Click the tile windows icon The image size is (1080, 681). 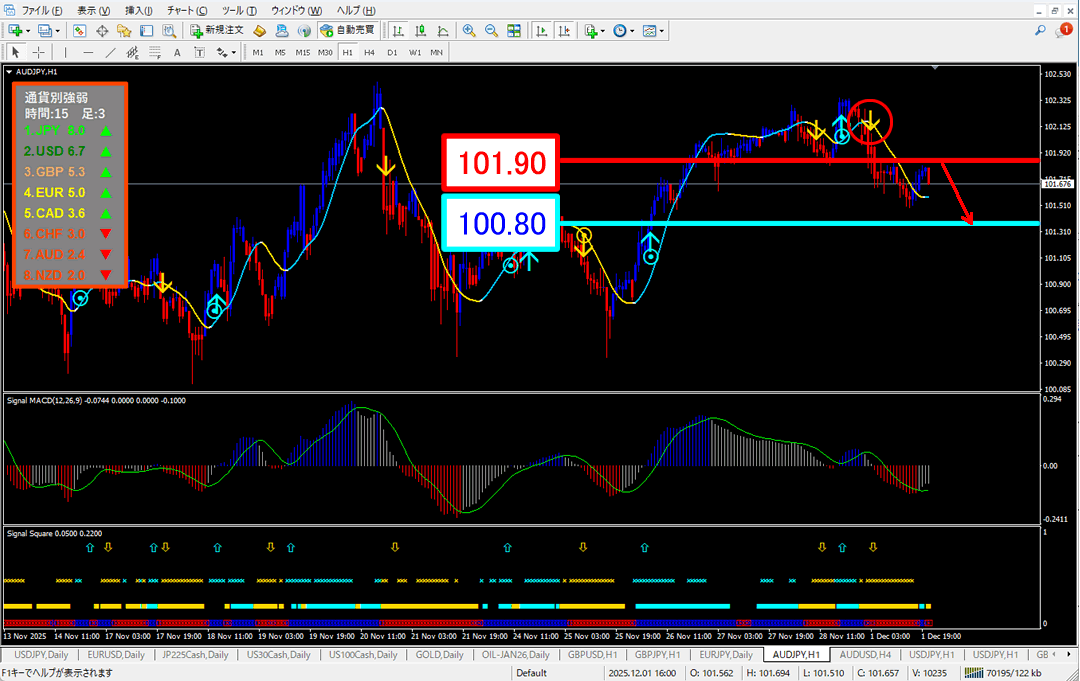click(x=515, y=31)
